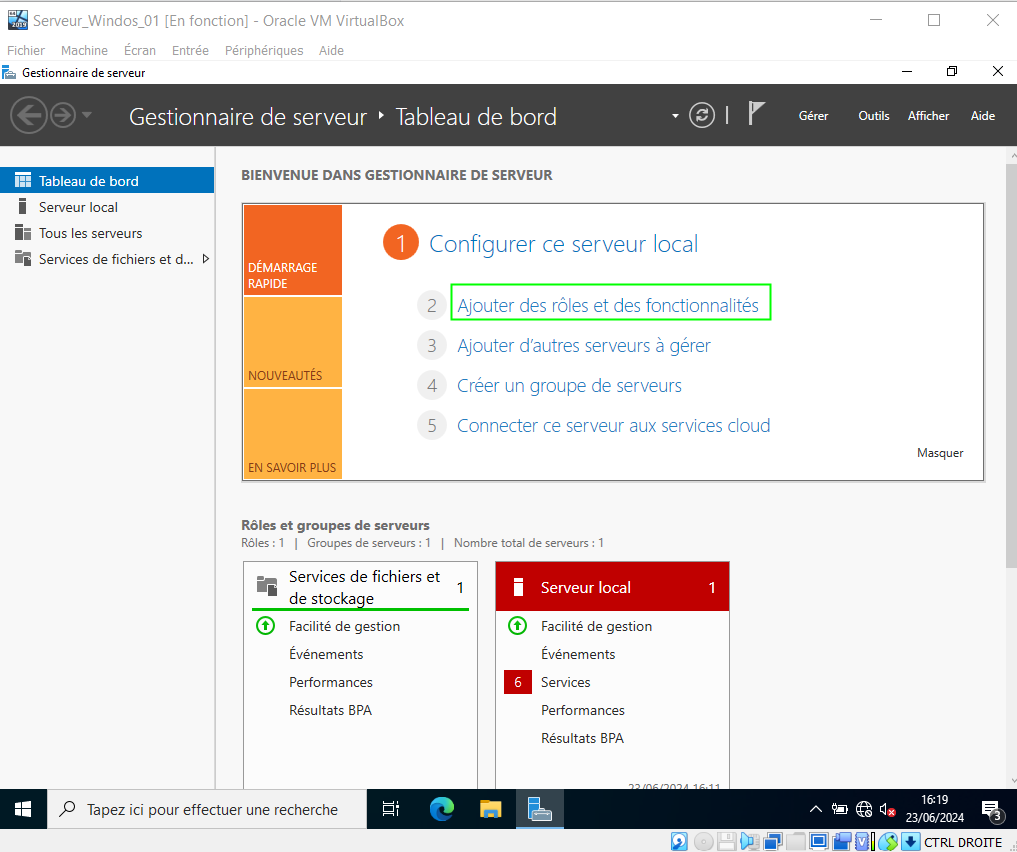The width and height of the screenshot is (1017, 852).
Task: Open the notifications flag icon
Action: [757, 114]
